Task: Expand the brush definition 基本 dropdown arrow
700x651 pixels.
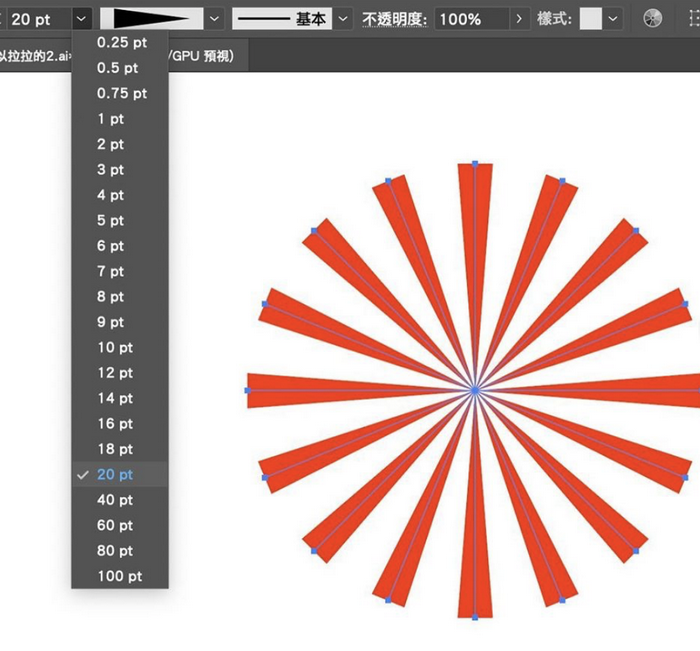Action: click(x=343, y=19)
